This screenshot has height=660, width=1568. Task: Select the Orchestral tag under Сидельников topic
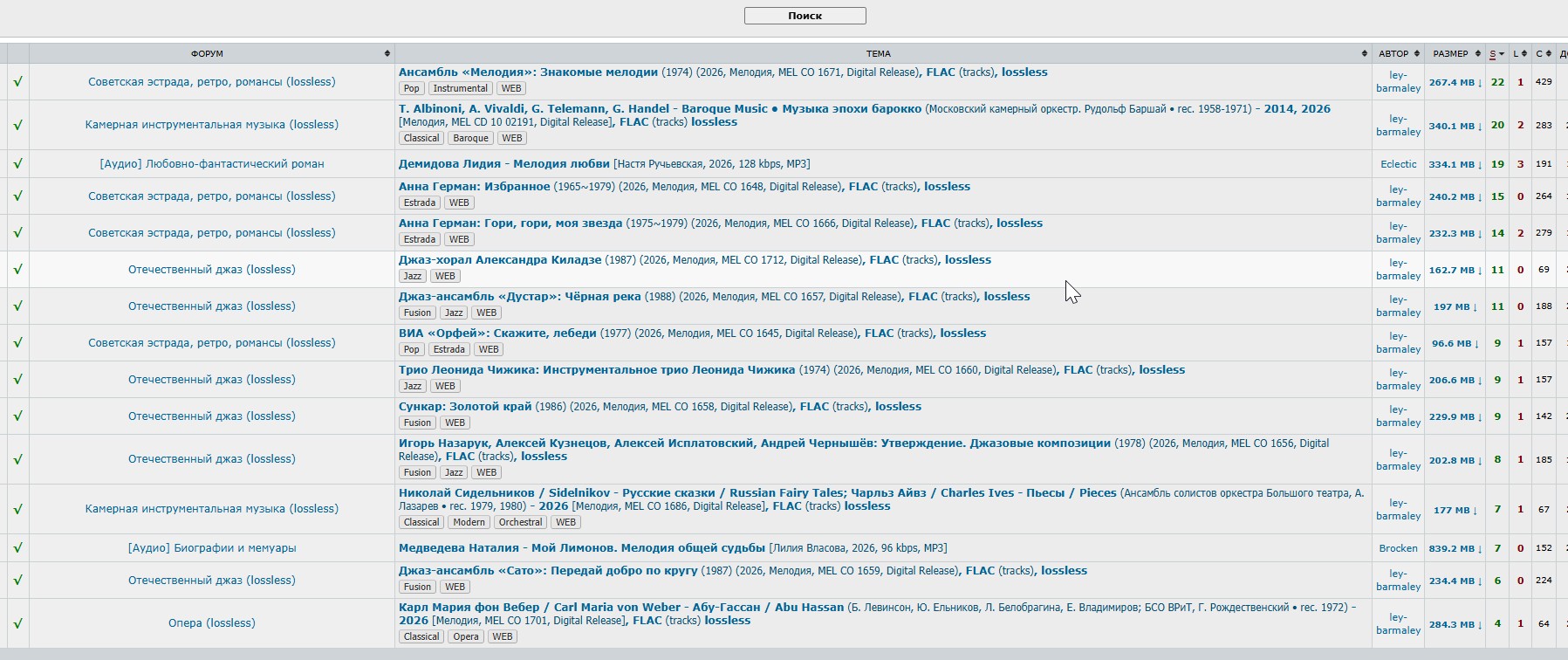point(520,522)
